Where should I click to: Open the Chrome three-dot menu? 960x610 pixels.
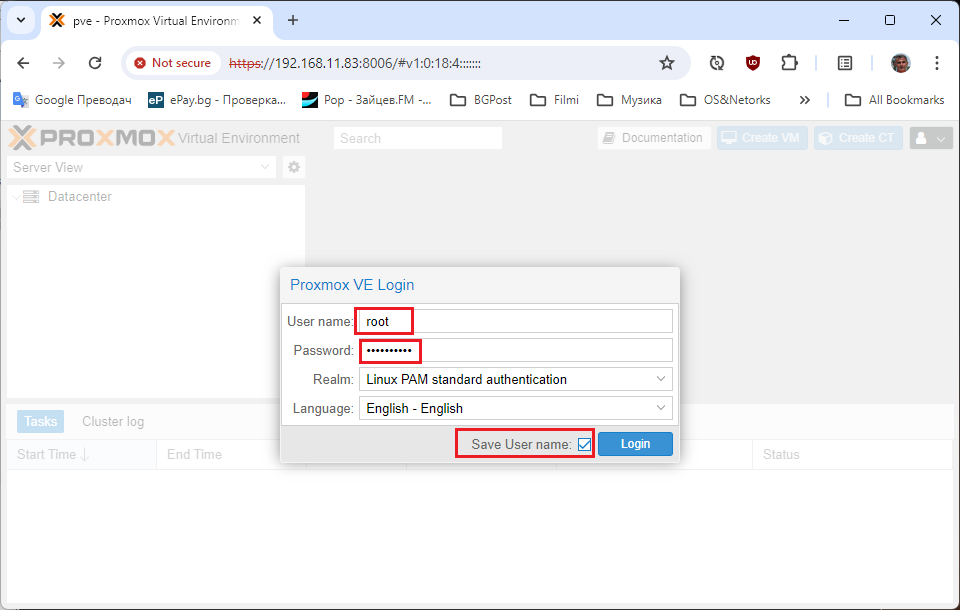[937, 63]
